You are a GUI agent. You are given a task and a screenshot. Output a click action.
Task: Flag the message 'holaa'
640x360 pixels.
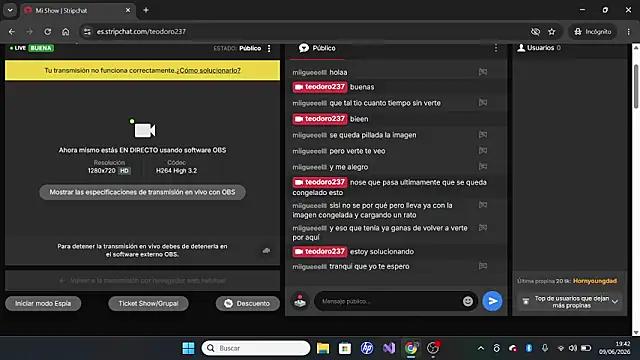[x=483, y=72]
